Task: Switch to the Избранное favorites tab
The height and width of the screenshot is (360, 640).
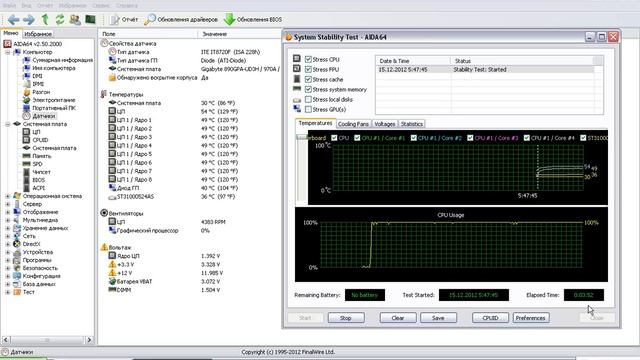Action: tap(38, 34)
